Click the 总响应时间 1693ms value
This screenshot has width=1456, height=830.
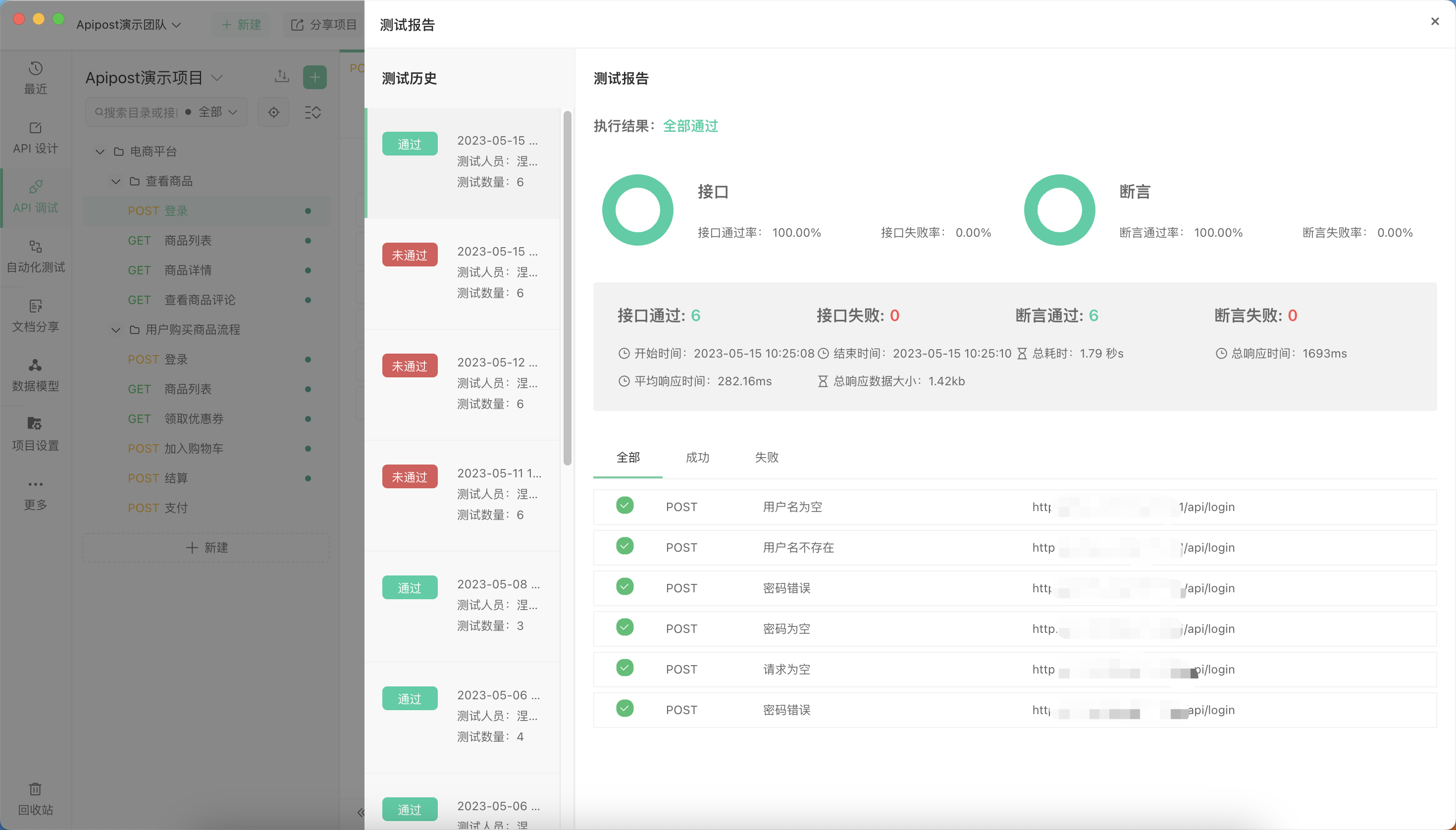point(1324,354)
